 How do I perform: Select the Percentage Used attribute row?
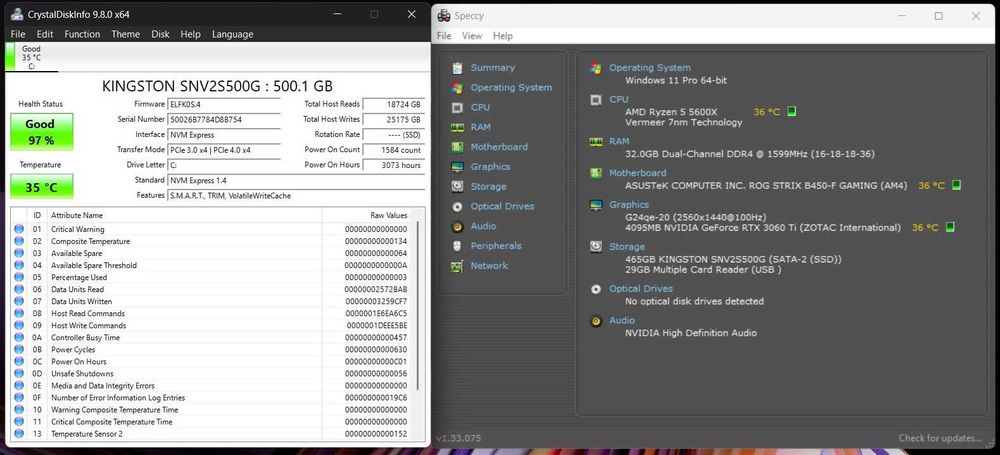[212, 278]
